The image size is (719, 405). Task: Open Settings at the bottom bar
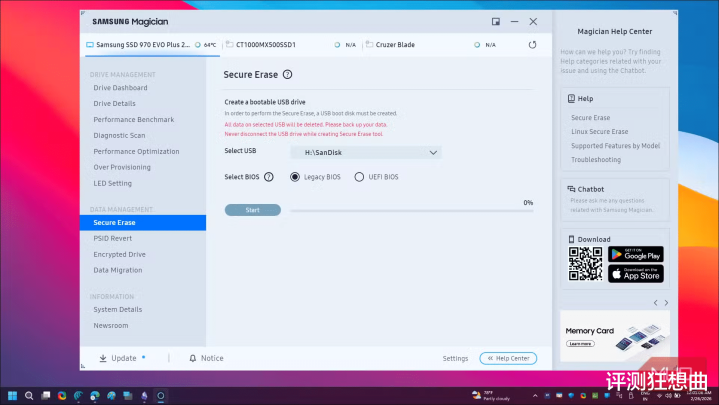455,358
